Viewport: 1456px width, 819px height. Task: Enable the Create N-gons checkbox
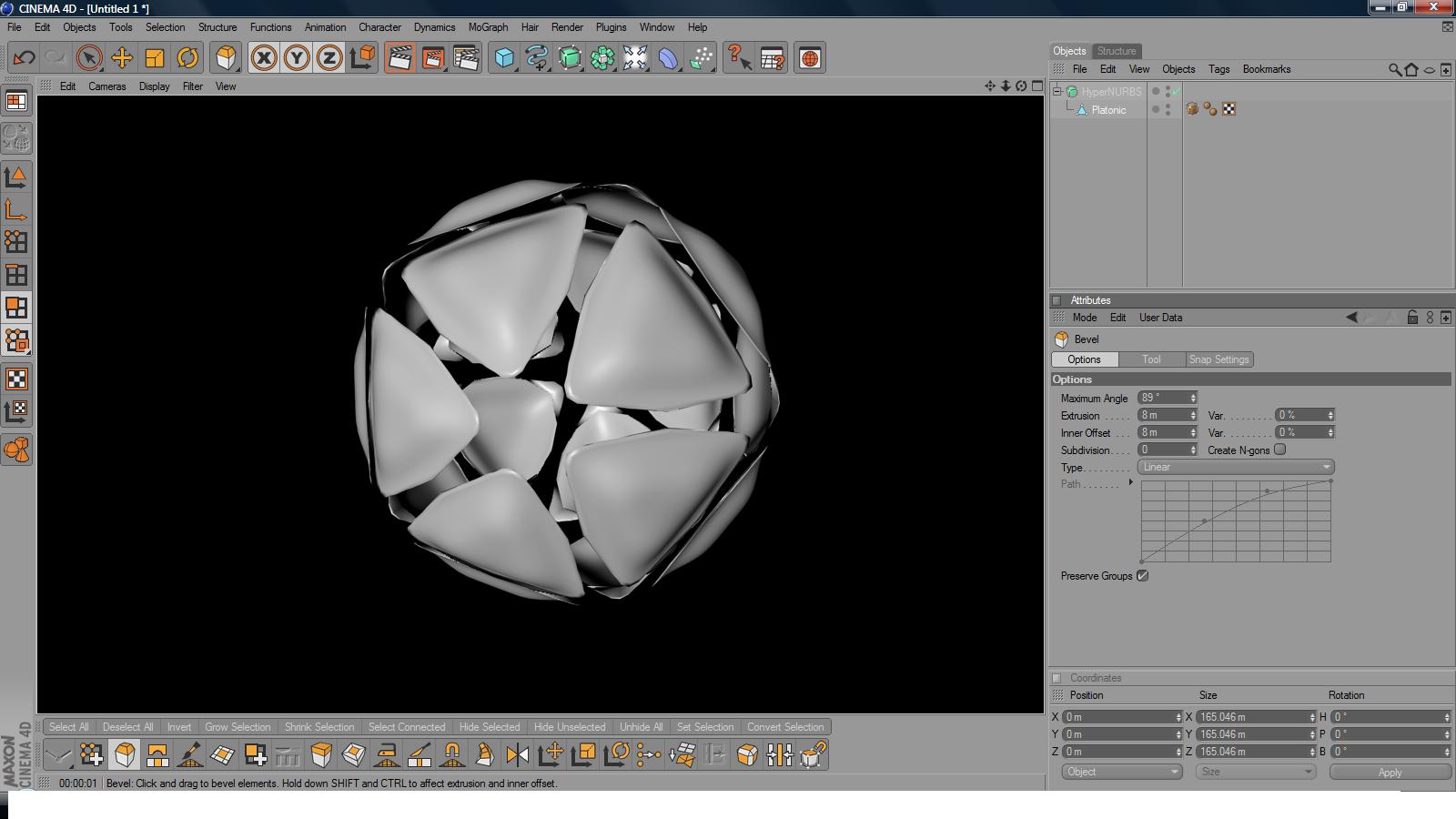point(1279,450)
